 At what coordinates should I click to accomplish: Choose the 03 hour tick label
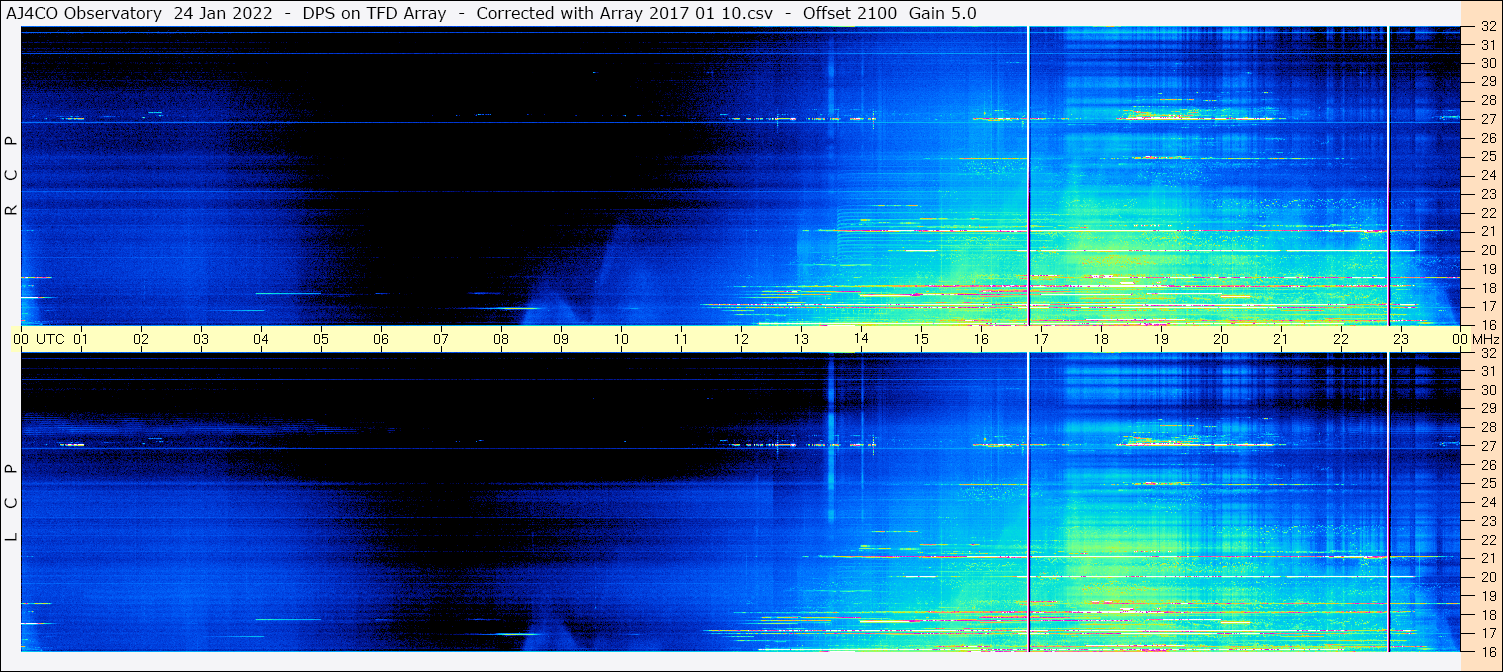tap(201, 339)
